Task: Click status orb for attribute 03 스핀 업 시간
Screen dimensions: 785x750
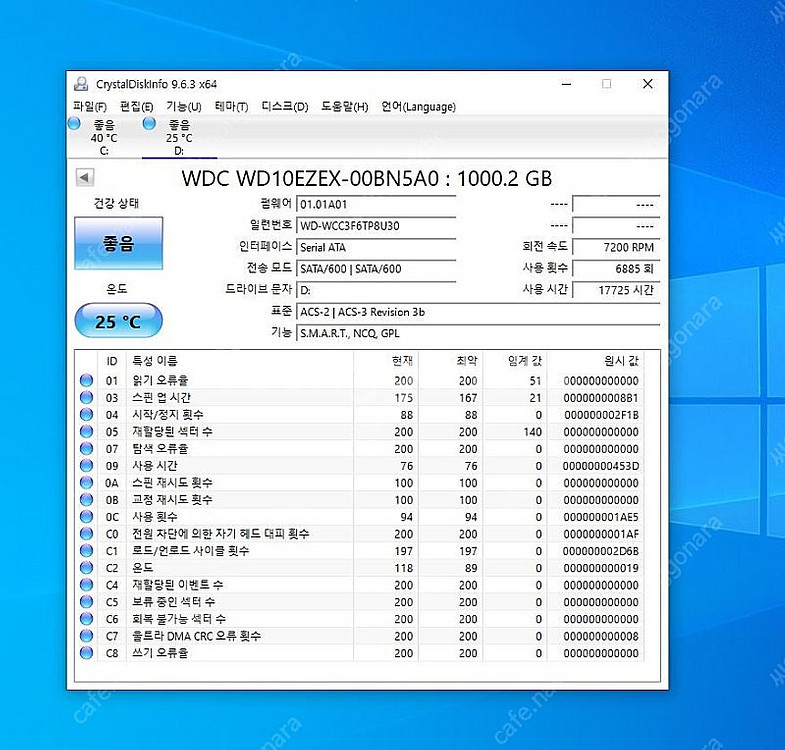Action: (x=87, y=397)
